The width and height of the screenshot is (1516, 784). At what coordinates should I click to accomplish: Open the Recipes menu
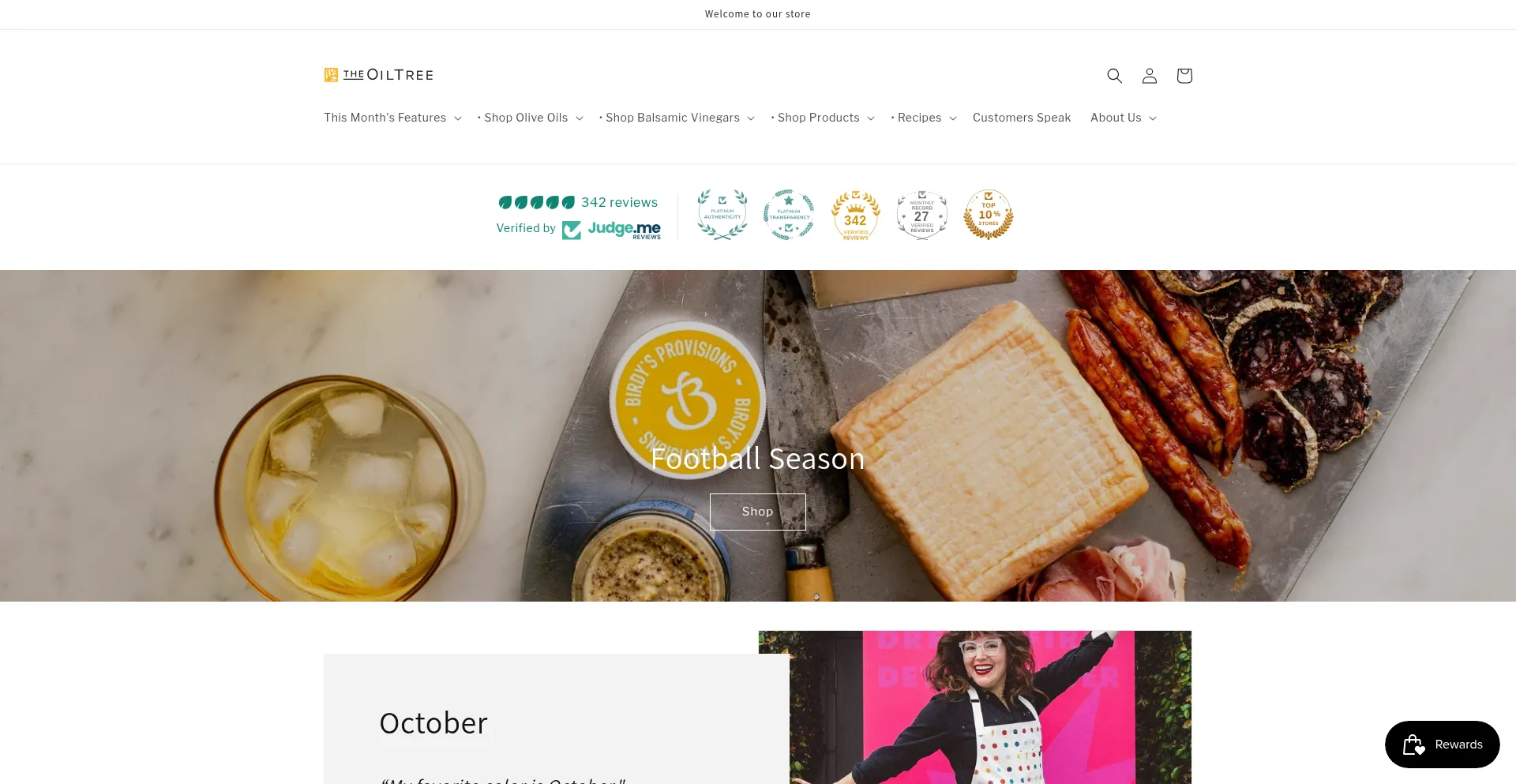click(924, 118)
